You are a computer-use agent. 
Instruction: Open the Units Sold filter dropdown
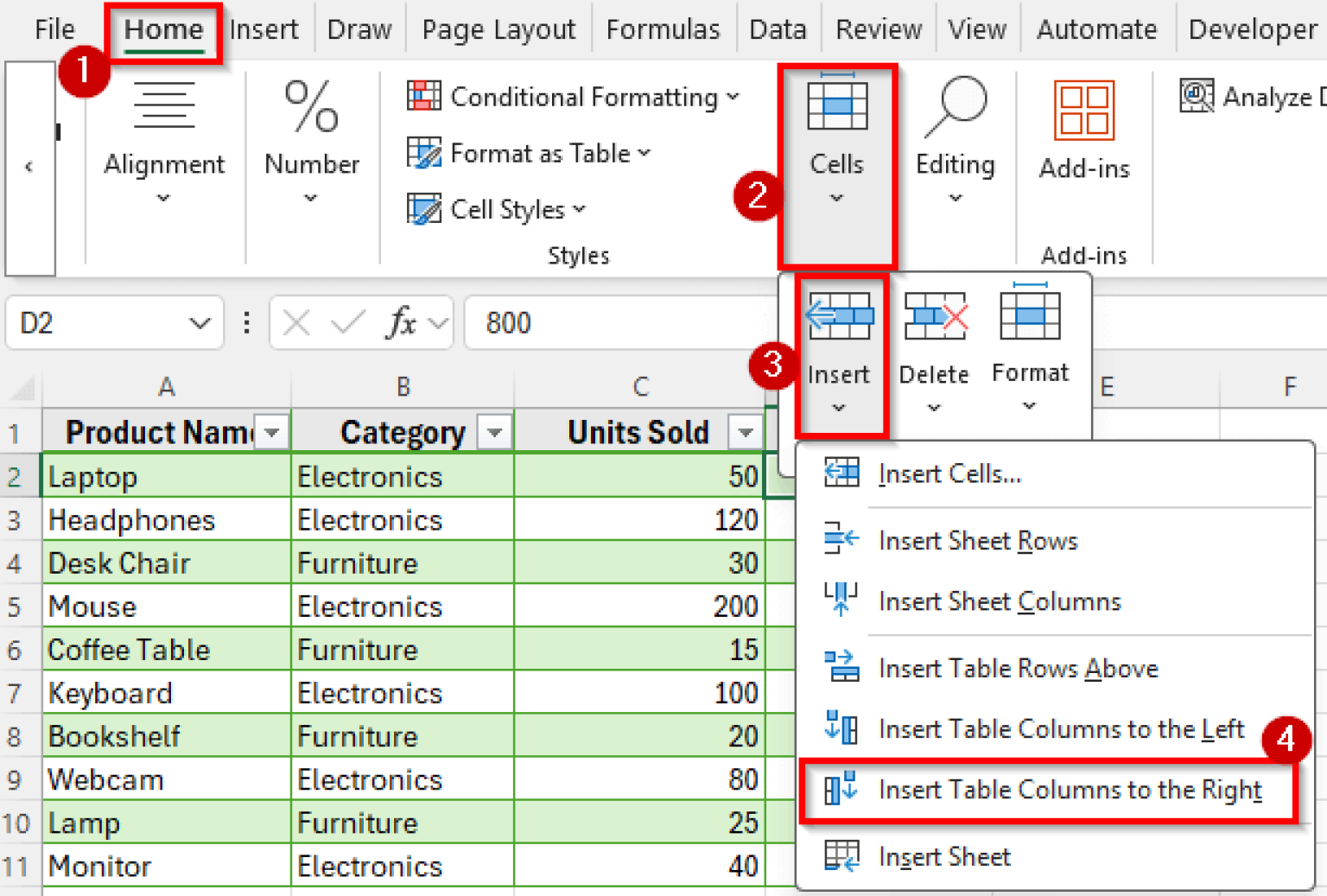coord(745,432)
